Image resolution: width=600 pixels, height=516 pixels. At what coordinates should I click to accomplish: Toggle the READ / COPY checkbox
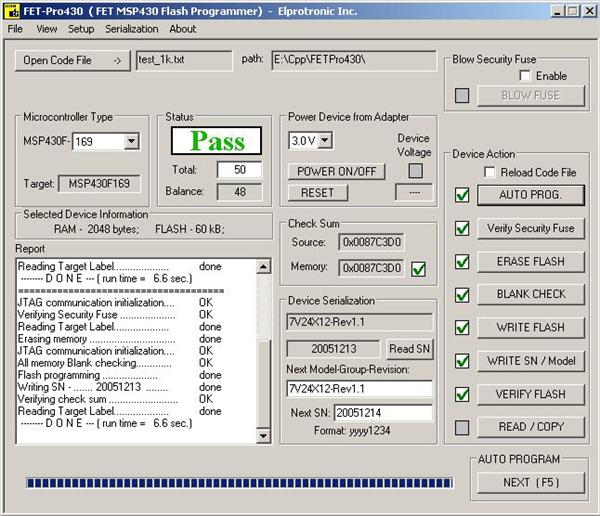462,427
